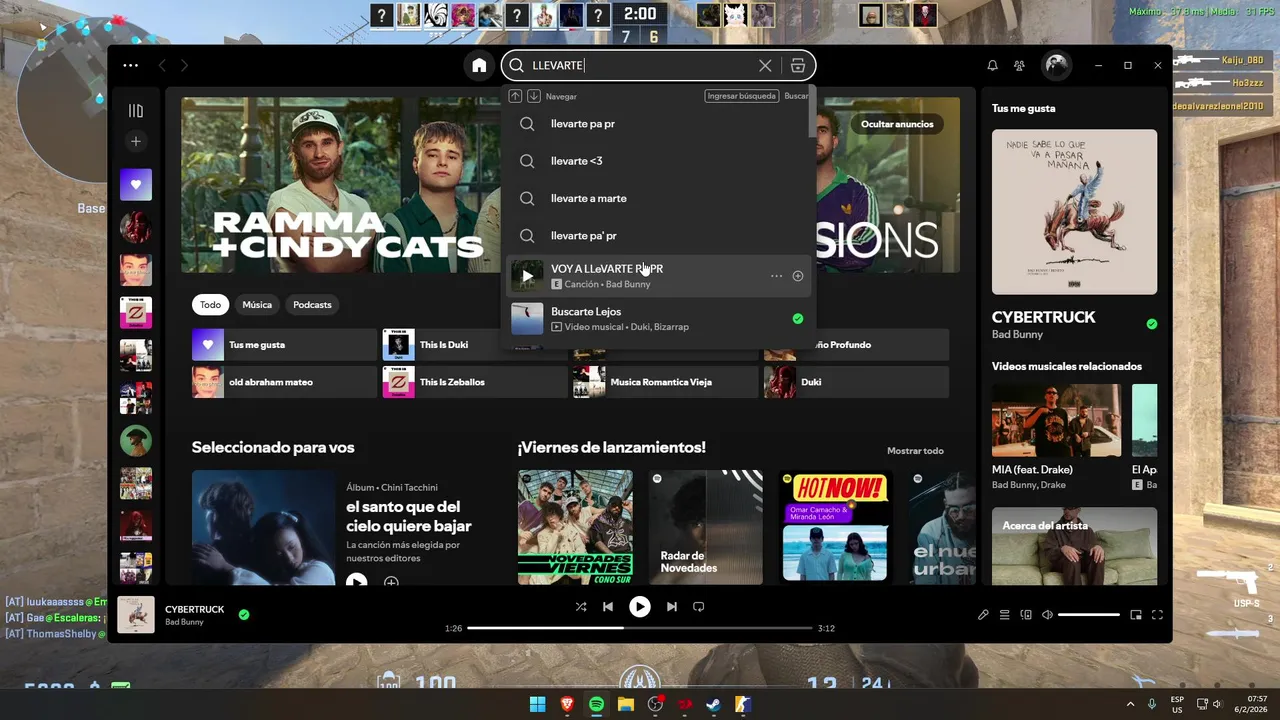Open 'Novedades Viernes Cono Sur' playlist cover
This screenshot has width=1280, height=720.
[575, 527]
